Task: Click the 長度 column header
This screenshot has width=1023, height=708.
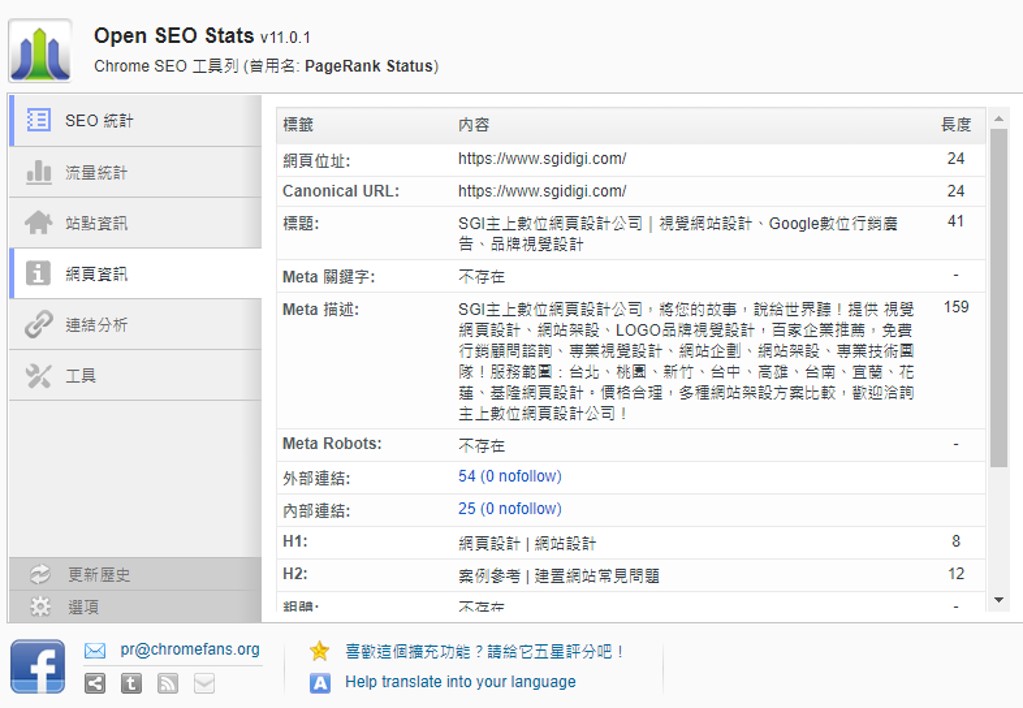Action: [956, 125]
